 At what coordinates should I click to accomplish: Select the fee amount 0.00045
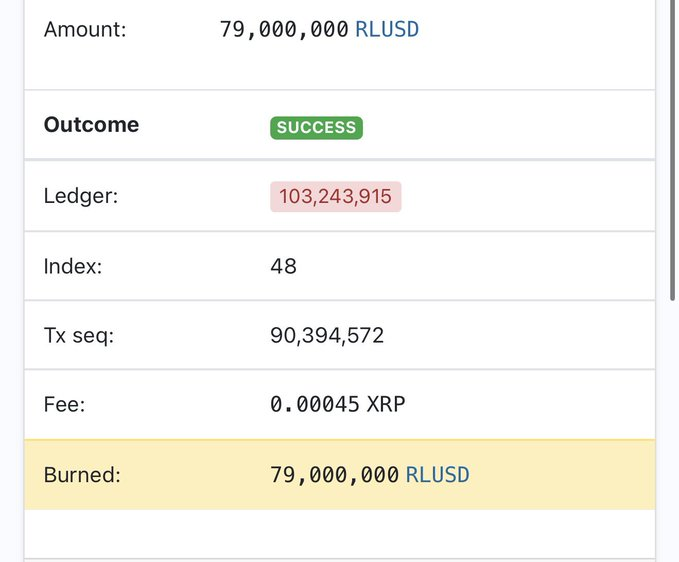315,405
